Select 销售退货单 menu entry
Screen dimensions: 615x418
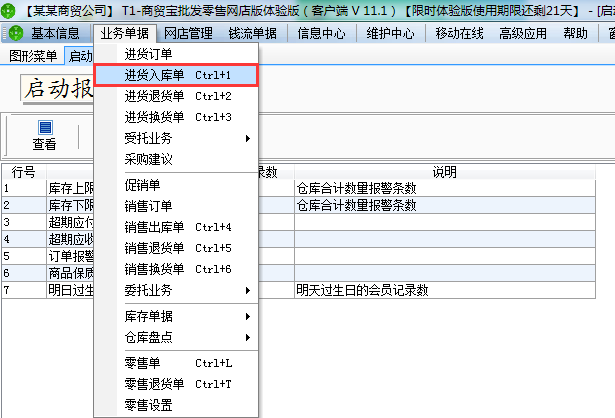pyautogui.click(x=176, y=248)
